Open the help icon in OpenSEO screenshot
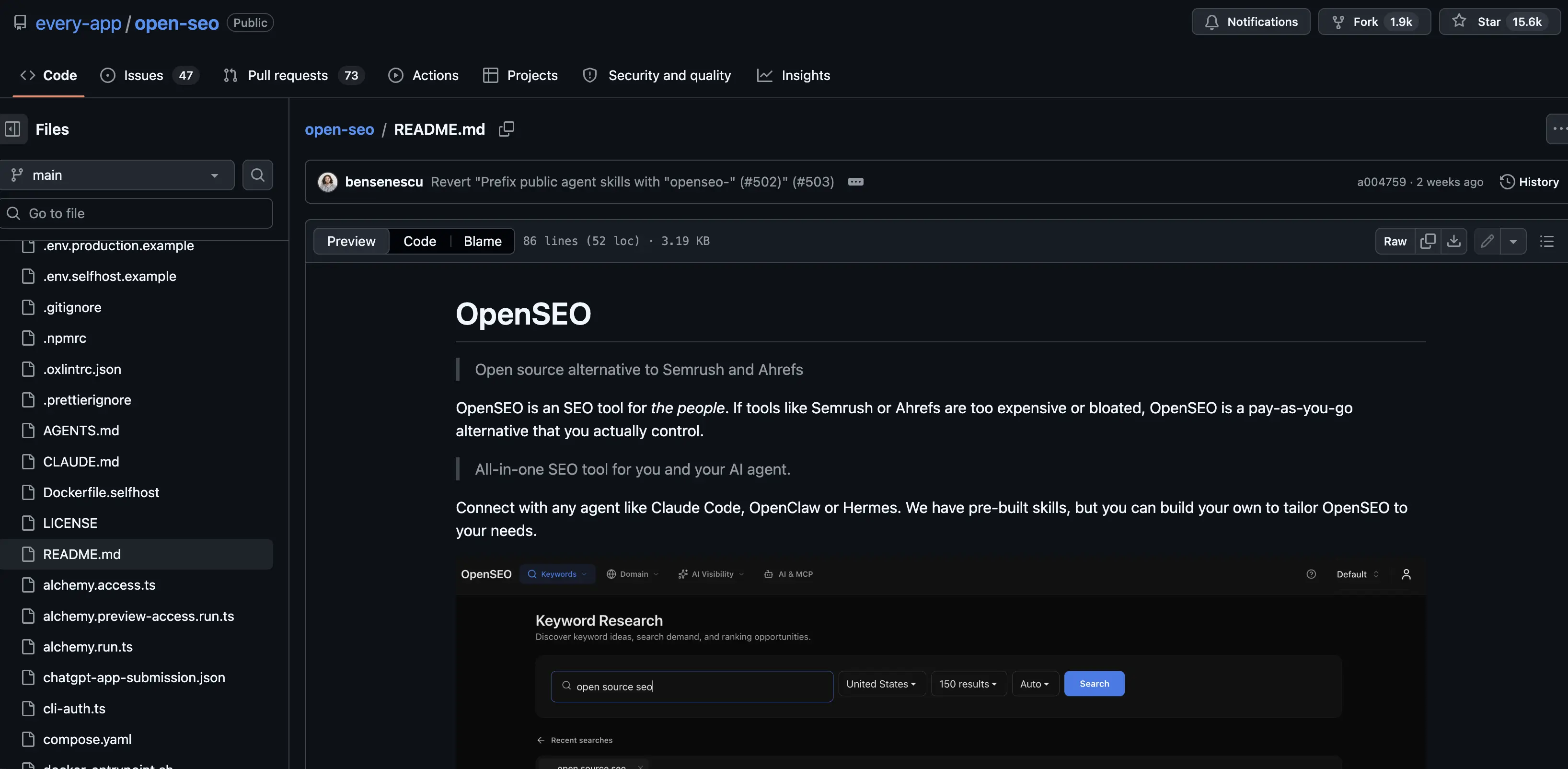Screen dimensions: 1568x769 coord(1311,574)
